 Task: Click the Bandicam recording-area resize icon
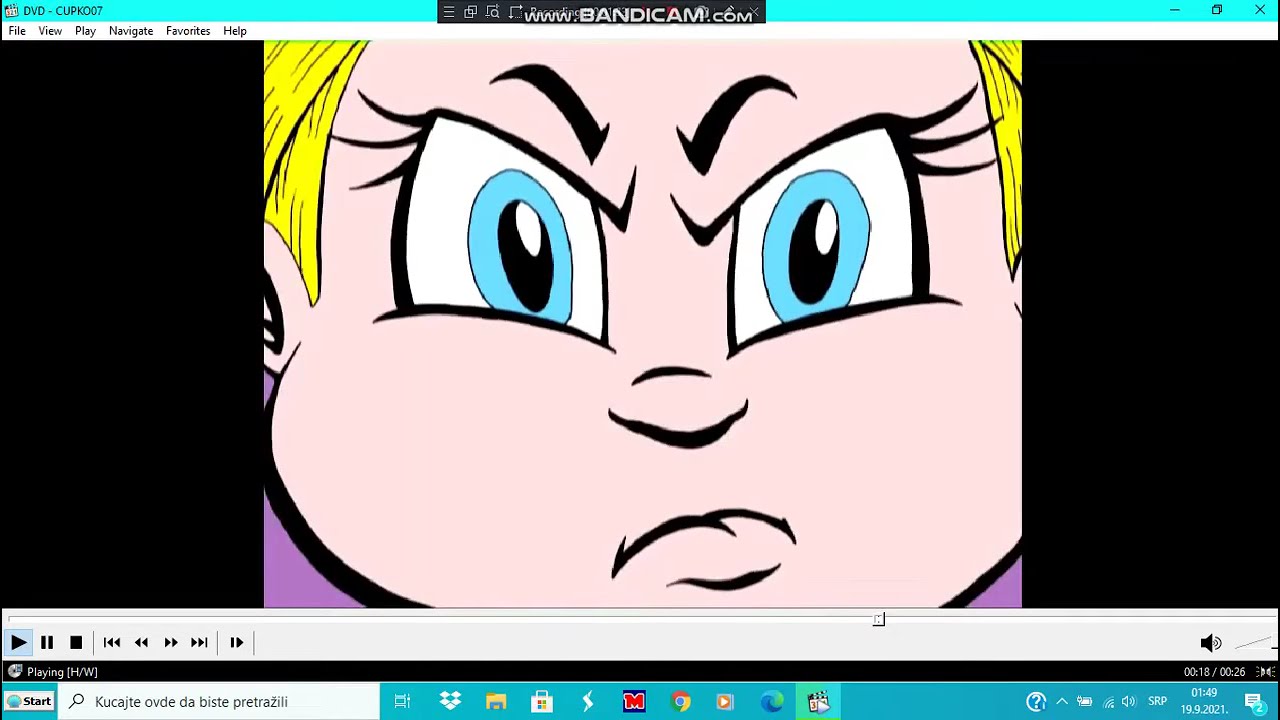516,12
